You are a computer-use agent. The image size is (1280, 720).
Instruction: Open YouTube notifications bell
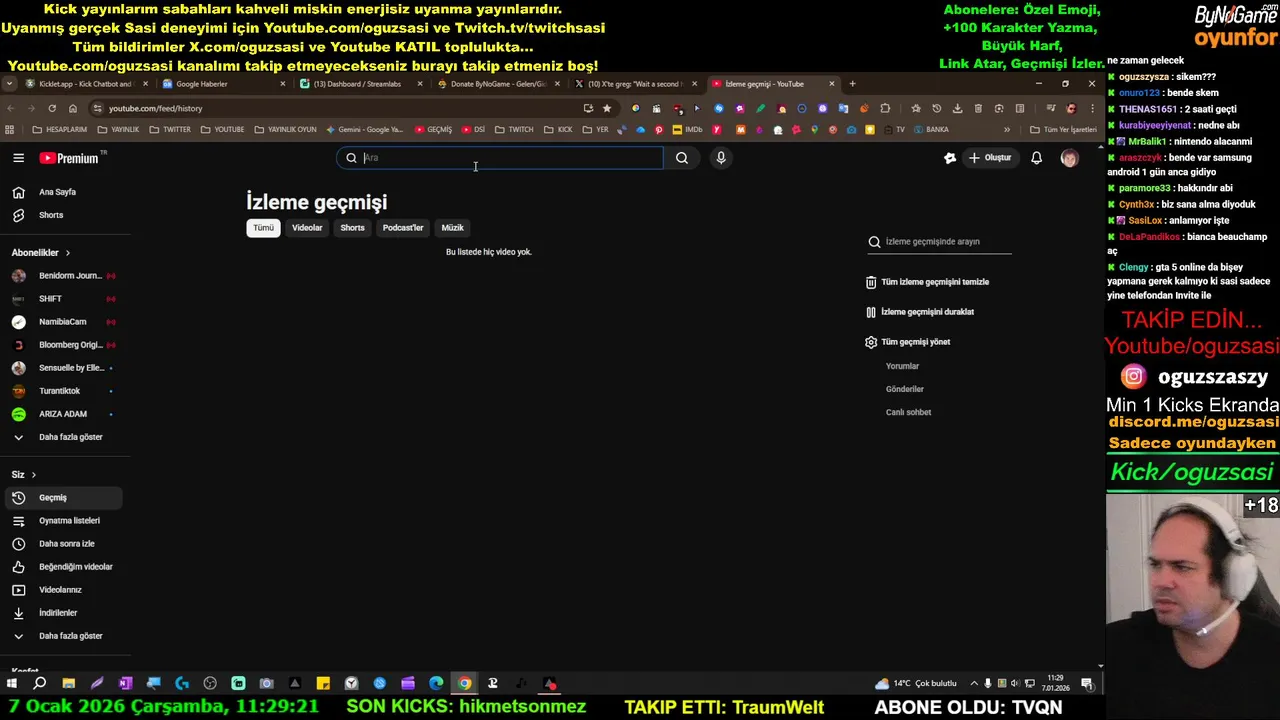pyautogui.click(x=1036, y=158)
